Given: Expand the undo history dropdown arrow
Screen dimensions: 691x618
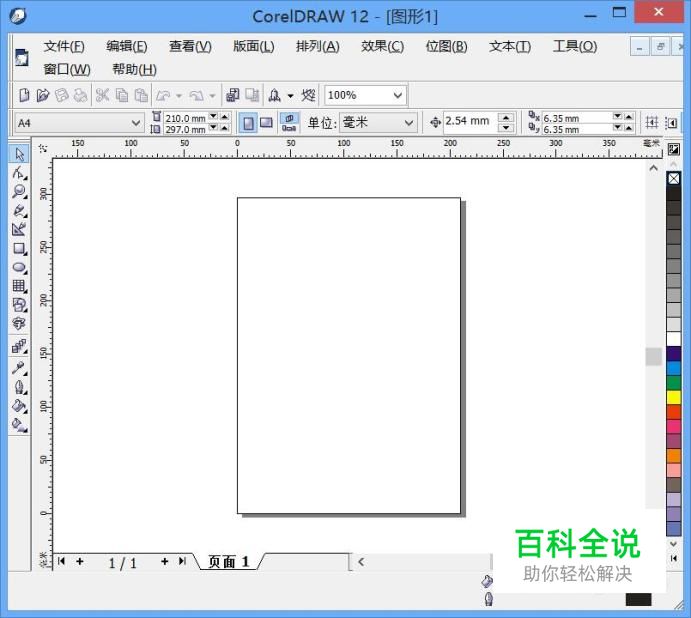Looking at the screenshot, I should point(178,95).
